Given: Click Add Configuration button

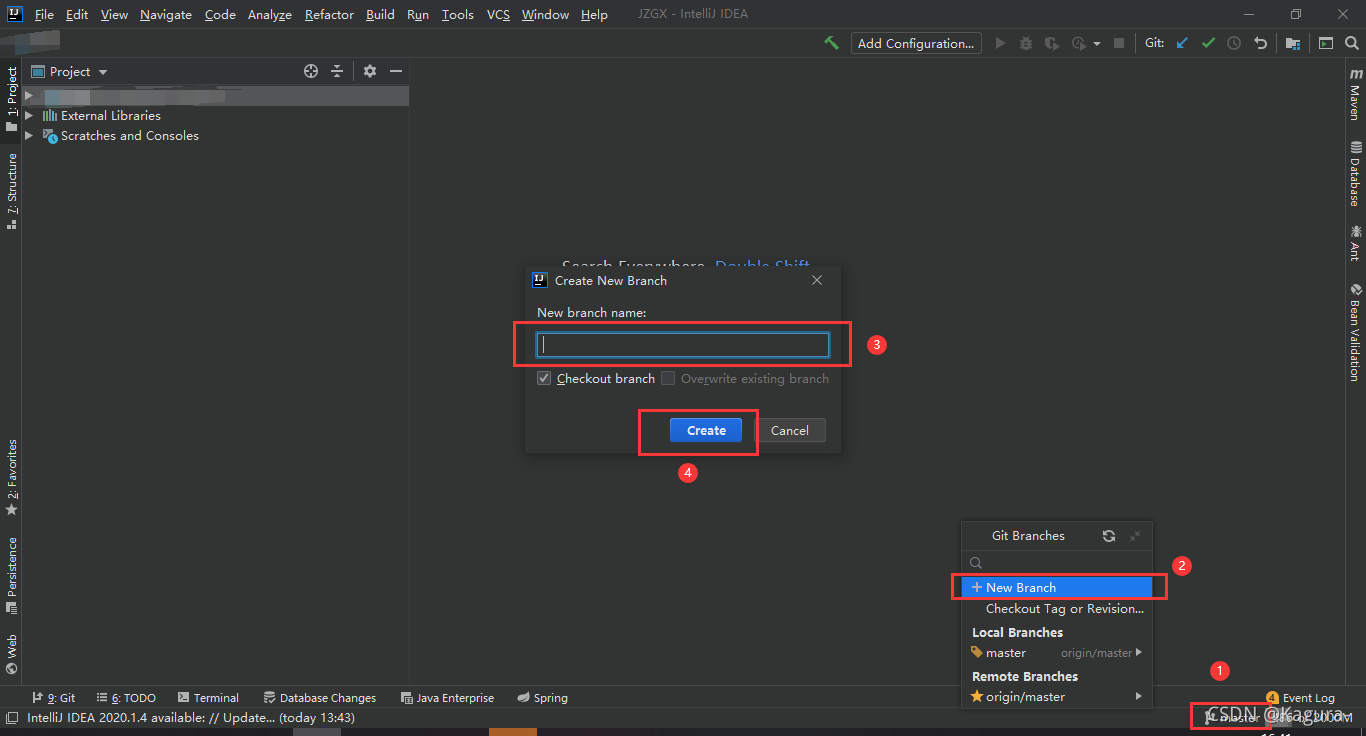Looking at the screenshot, I should tap(915, 43).
